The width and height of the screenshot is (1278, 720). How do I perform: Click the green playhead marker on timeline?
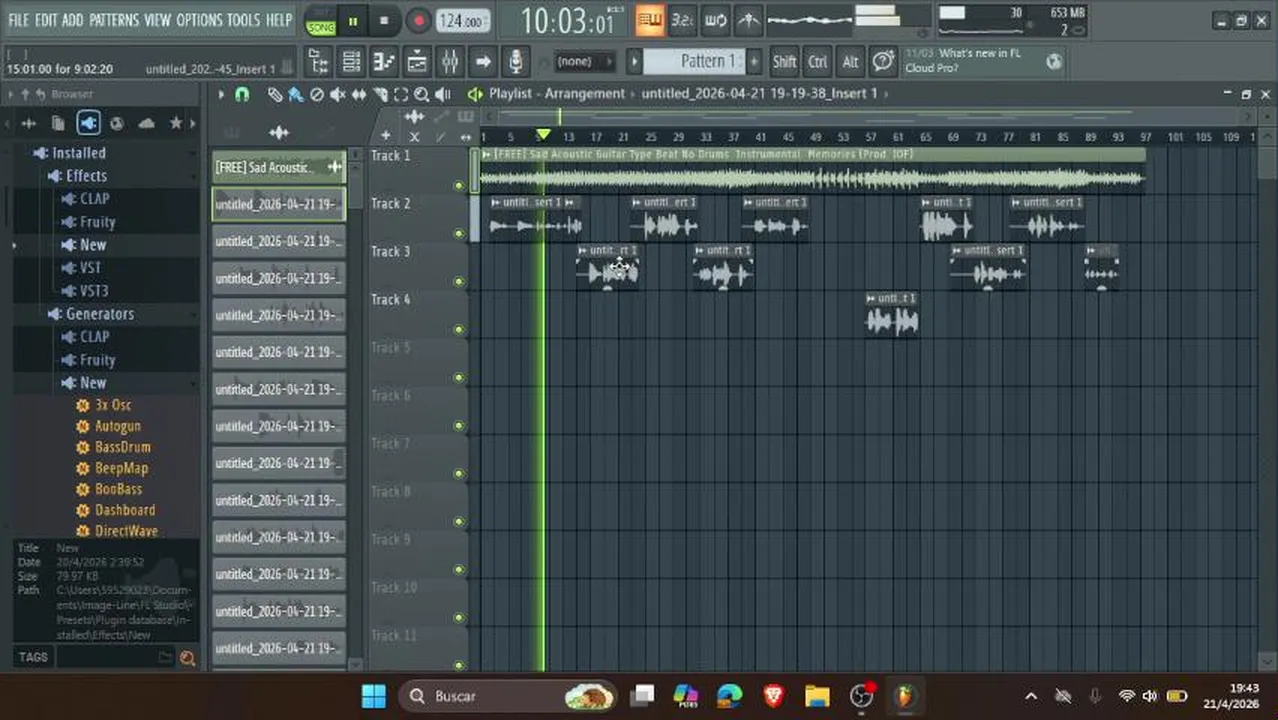click(543, 135)
